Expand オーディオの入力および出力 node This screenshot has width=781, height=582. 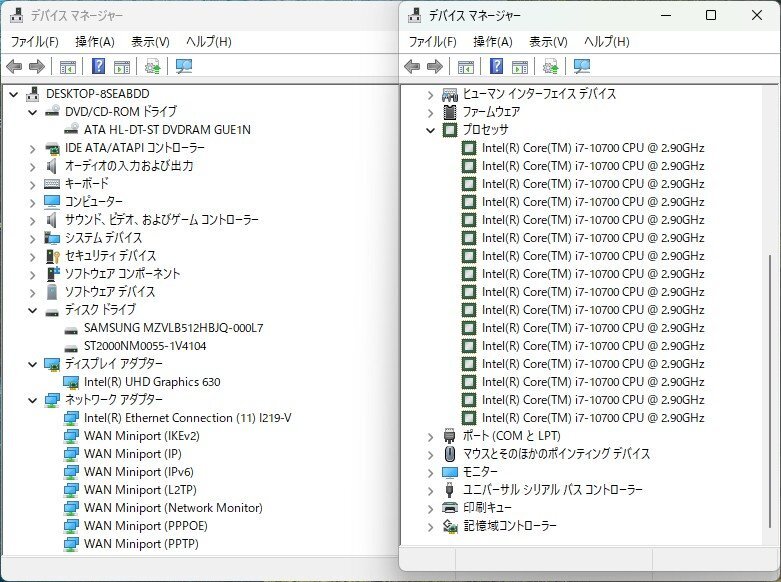[x=33, y=166]
